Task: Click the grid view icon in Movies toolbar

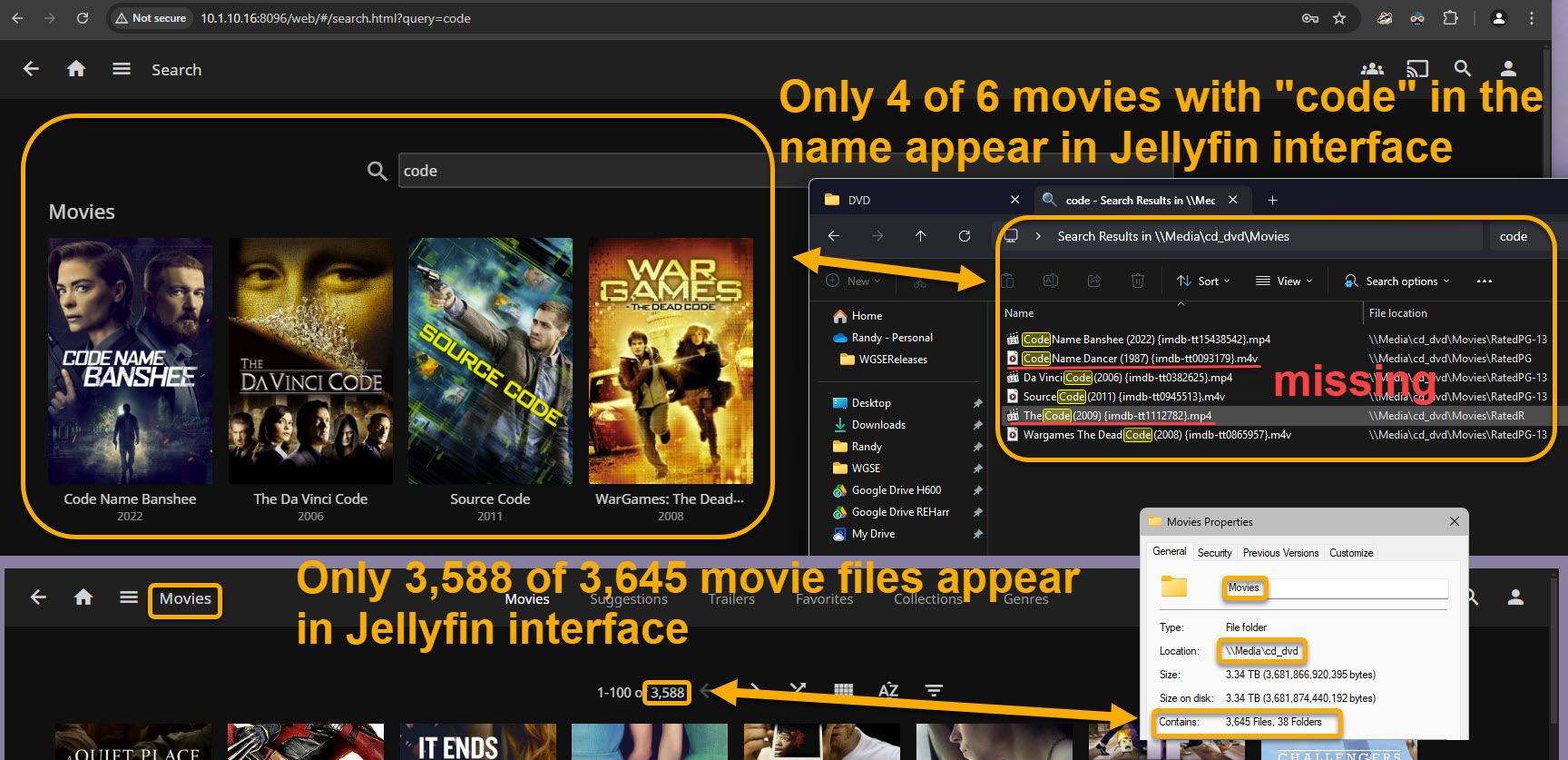Action: tap(843, 690)
